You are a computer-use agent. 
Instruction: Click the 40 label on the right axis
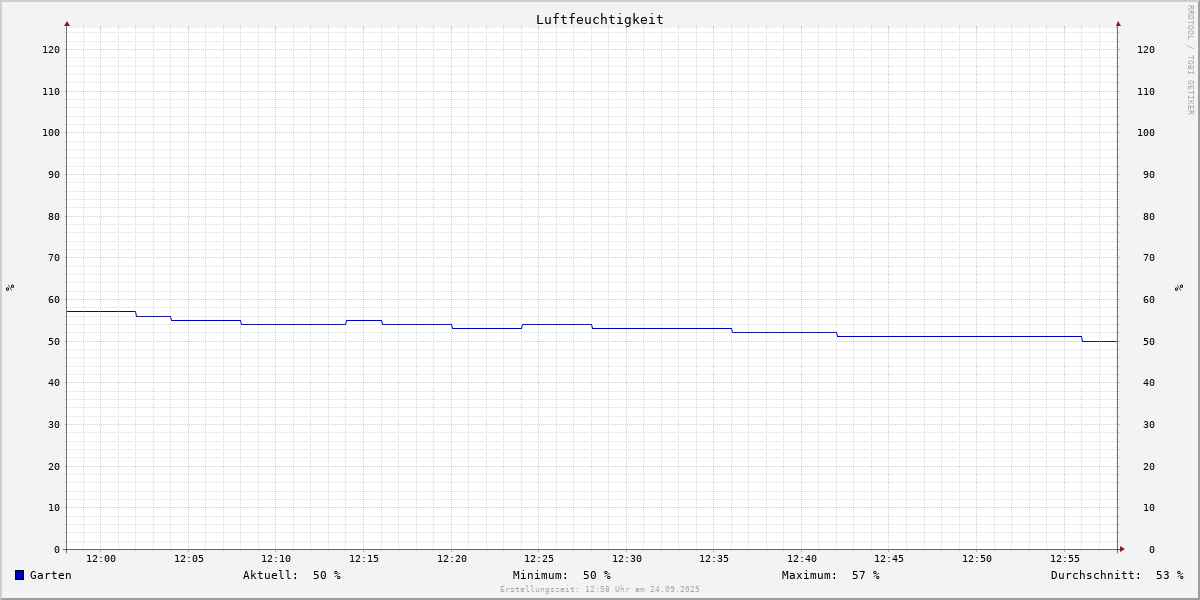(1149, 382)
